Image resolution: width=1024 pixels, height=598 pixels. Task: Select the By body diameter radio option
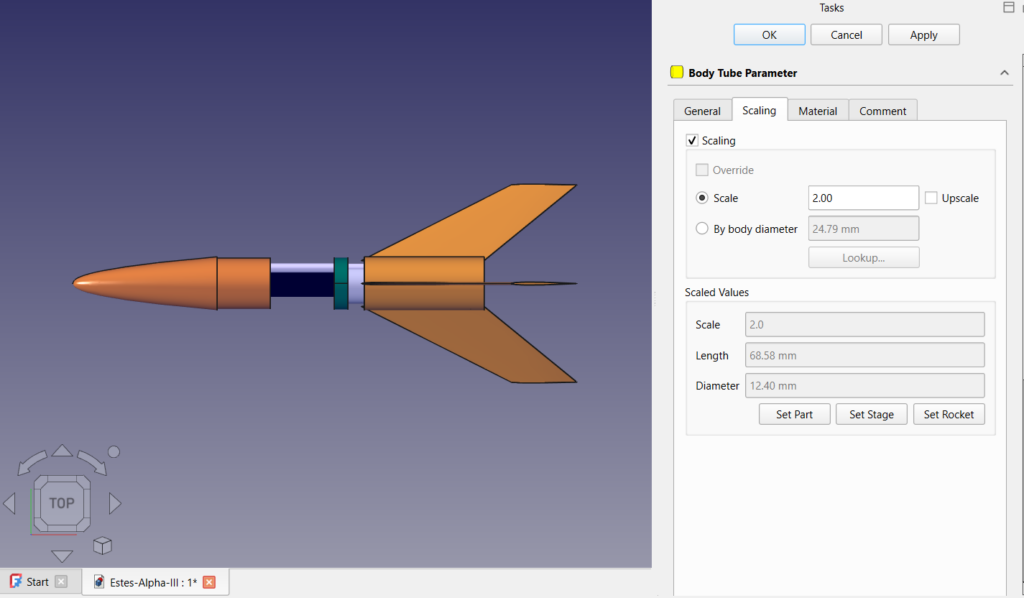point(702,229)
